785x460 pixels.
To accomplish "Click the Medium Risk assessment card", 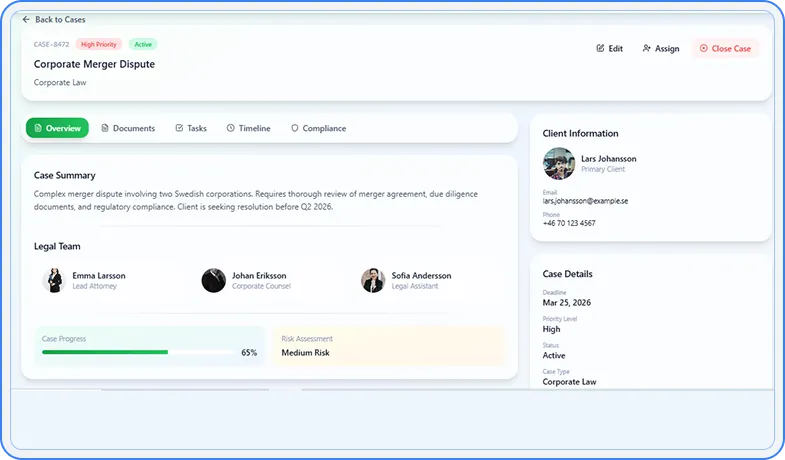I will click(387, 346).
